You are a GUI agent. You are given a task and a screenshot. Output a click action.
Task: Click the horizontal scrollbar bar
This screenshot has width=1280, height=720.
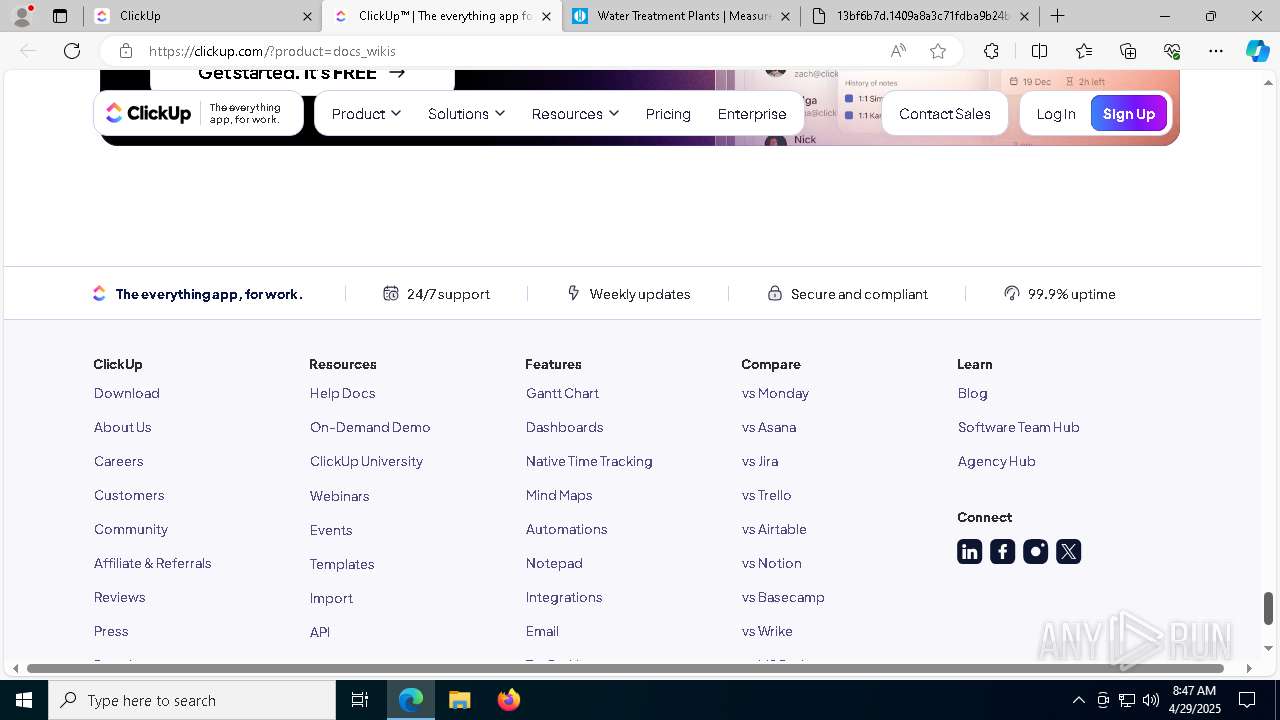pyautogui.click(x=625, y=668)
